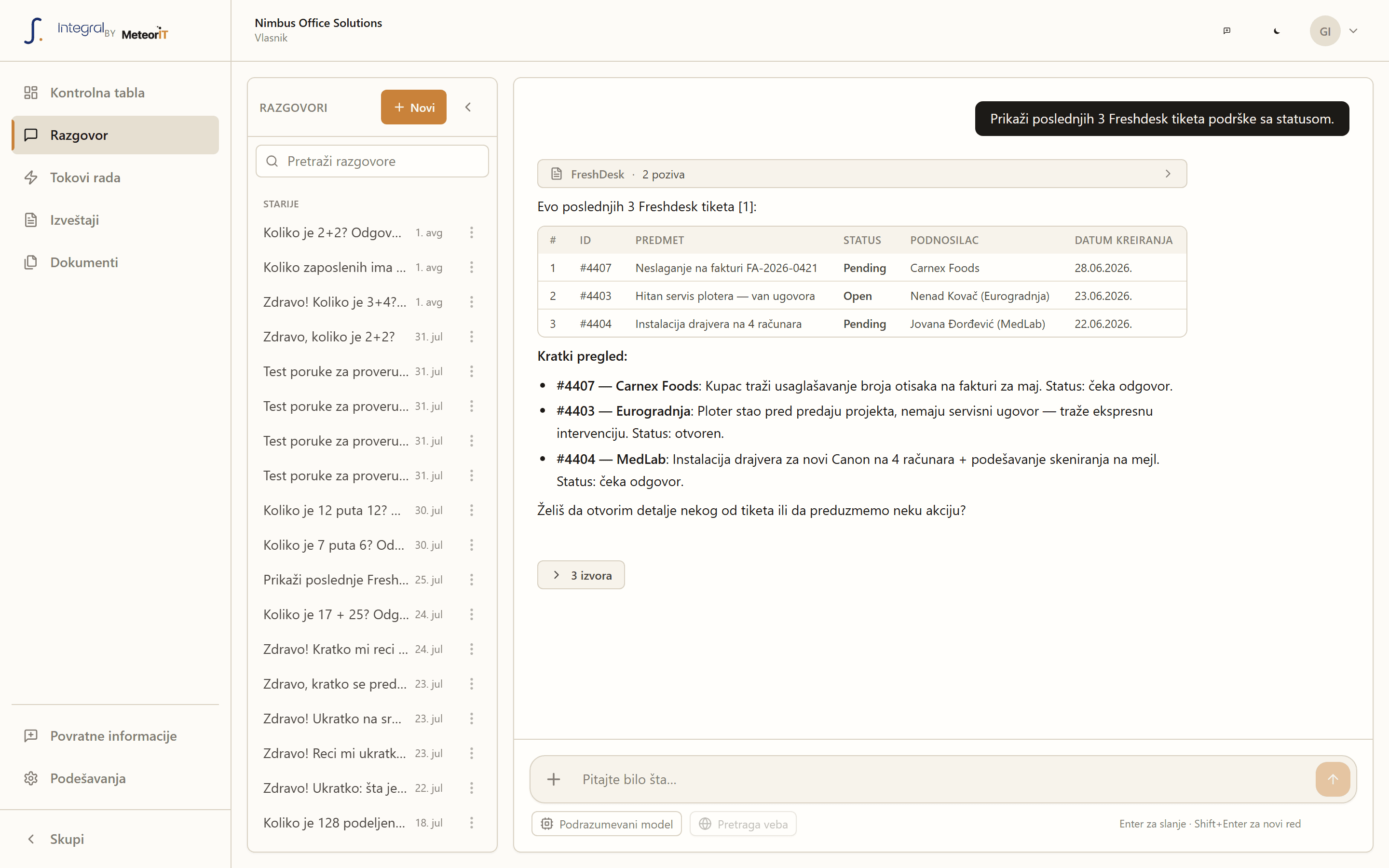The height and width of the screenshot is (868, 1389).
Task: Focus the 'Pitajte bilo šta...' message input
Action: point(941,779)
